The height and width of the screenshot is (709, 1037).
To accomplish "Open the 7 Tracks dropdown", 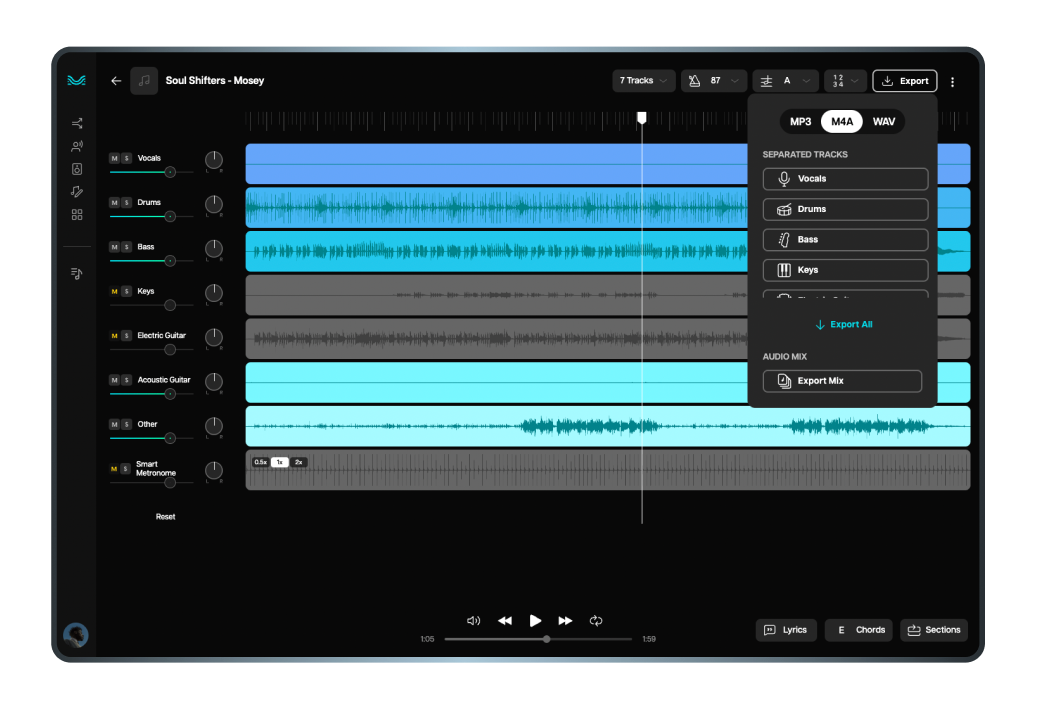I will click(x=643, y=81).
